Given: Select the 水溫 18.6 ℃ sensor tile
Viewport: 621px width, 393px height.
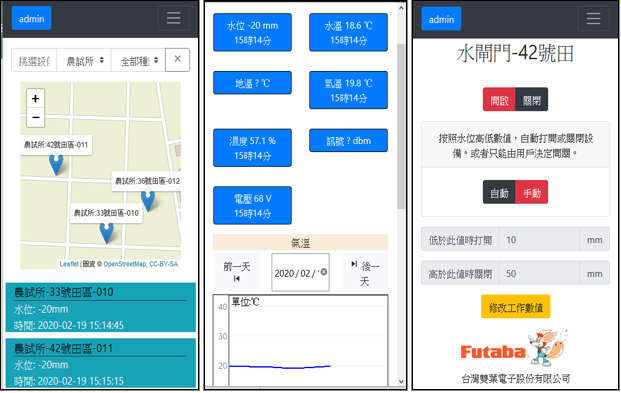Looking at the screenshot, I should [349, 32].
